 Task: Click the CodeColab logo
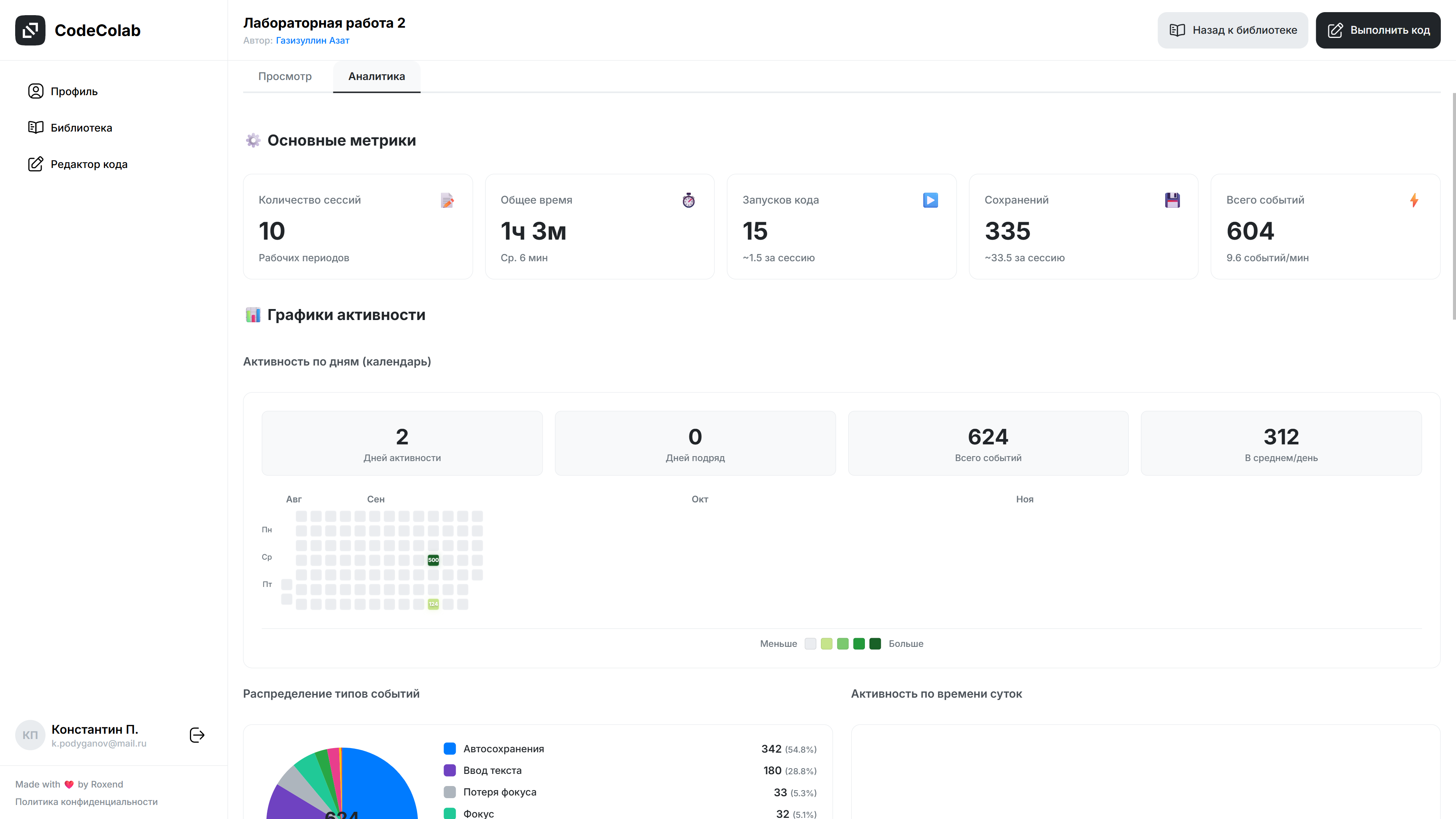click(x=78, y=30)
